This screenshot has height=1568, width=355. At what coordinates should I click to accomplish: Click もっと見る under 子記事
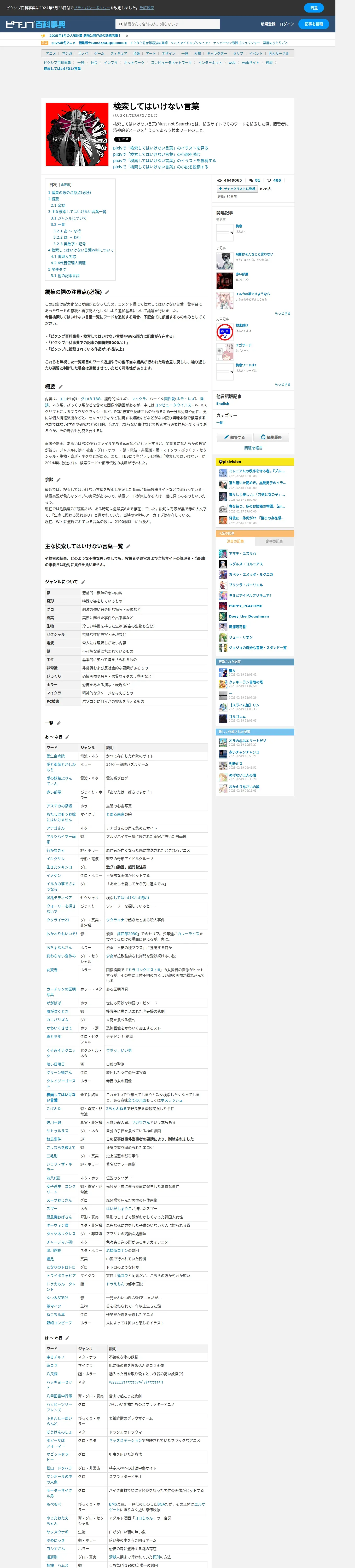pyautogui.click(x=283, y=314)
